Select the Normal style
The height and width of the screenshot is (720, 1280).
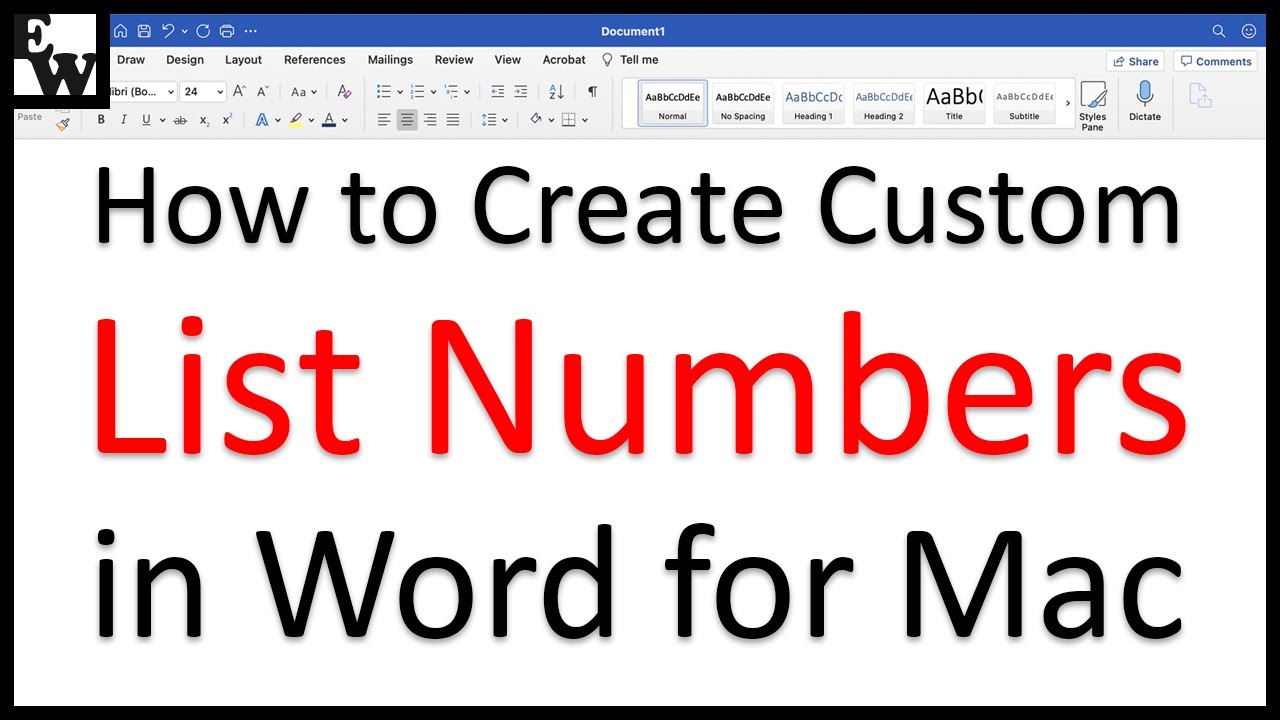click(x=673, y=104)
